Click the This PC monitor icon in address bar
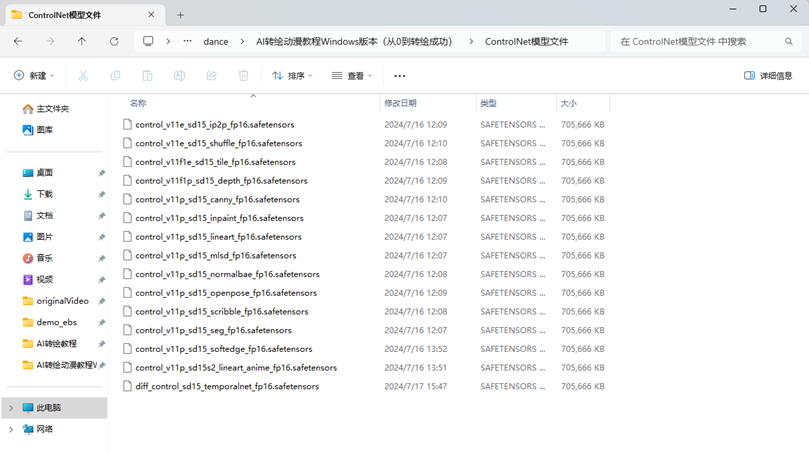 click(x=148, y=41)
